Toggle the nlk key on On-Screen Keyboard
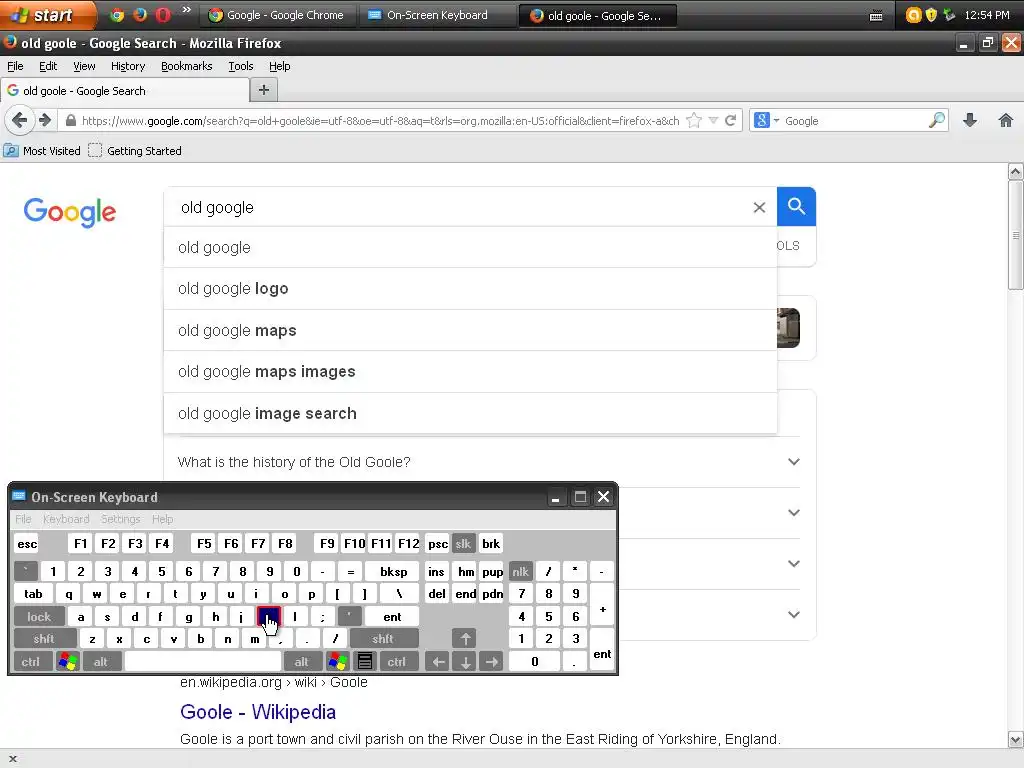The image size is (1024, 768). (520, 571)
